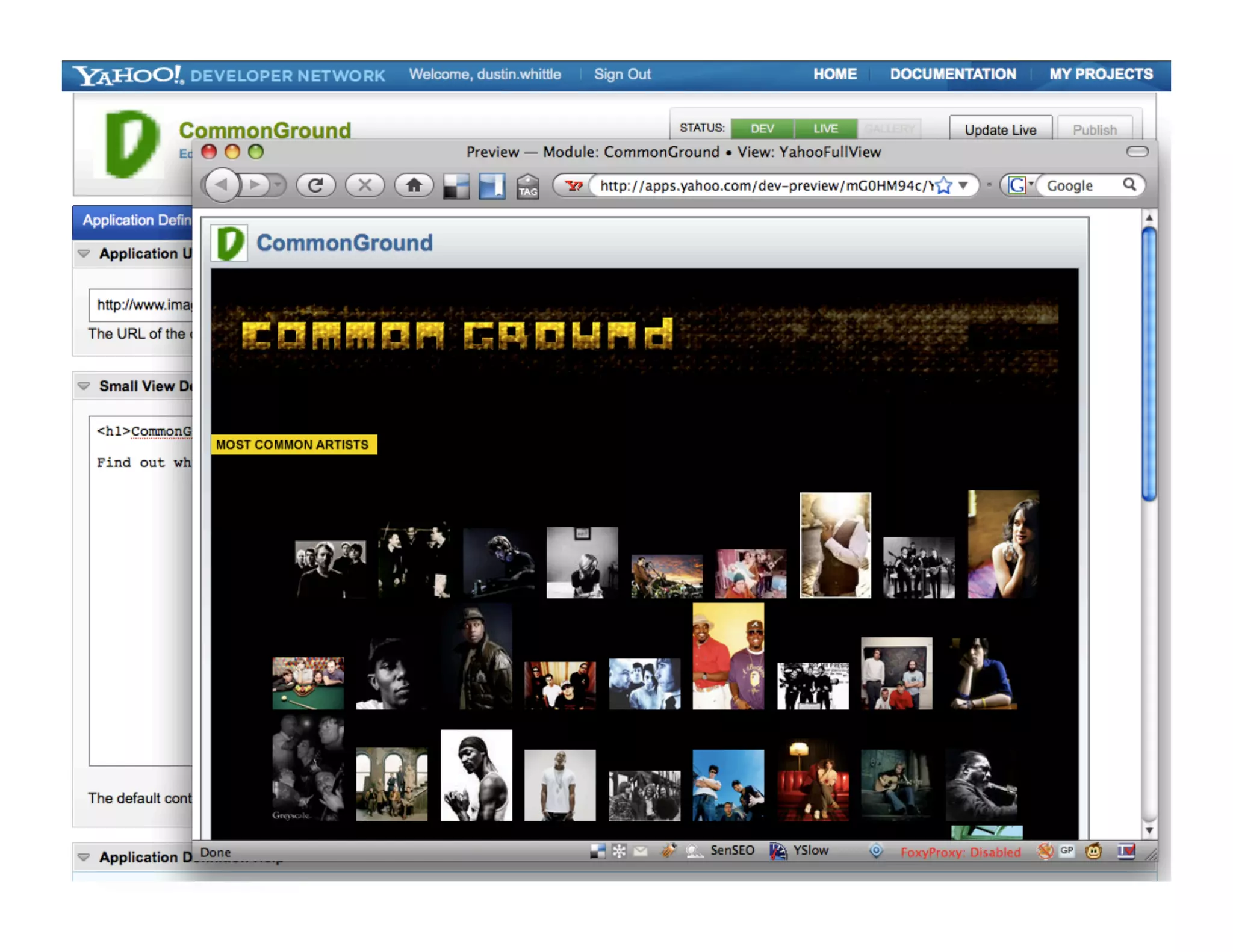This screenshot has width=1233, height=952.
Task: Click the pool table artist thumbnail
Action: (308, 683)
